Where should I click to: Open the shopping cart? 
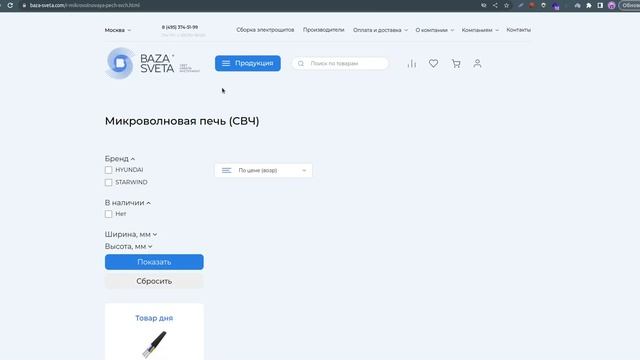click(456, 63)
